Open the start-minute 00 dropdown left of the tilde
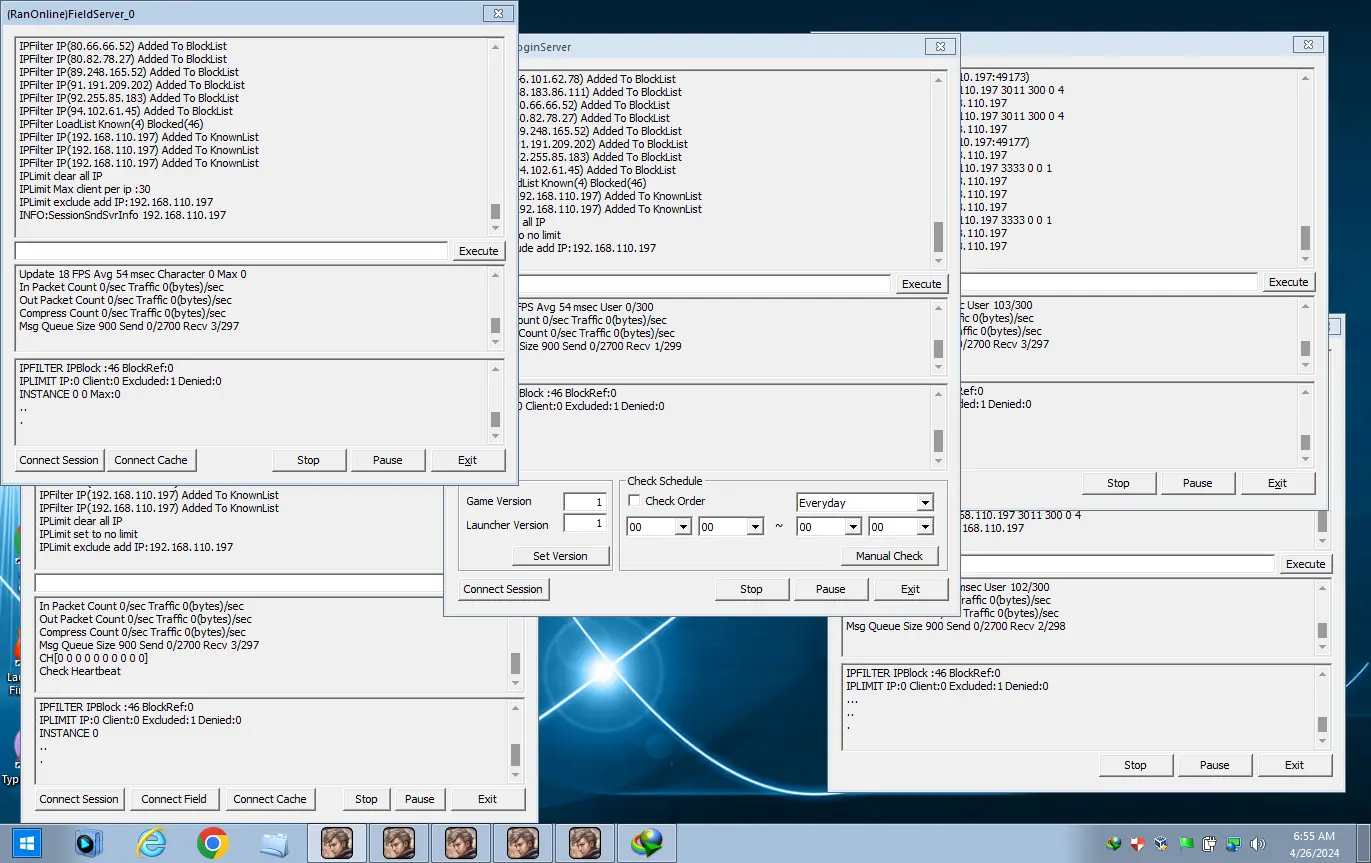The width and height of the screenshot is (1371, 863). tap(755, 527)
